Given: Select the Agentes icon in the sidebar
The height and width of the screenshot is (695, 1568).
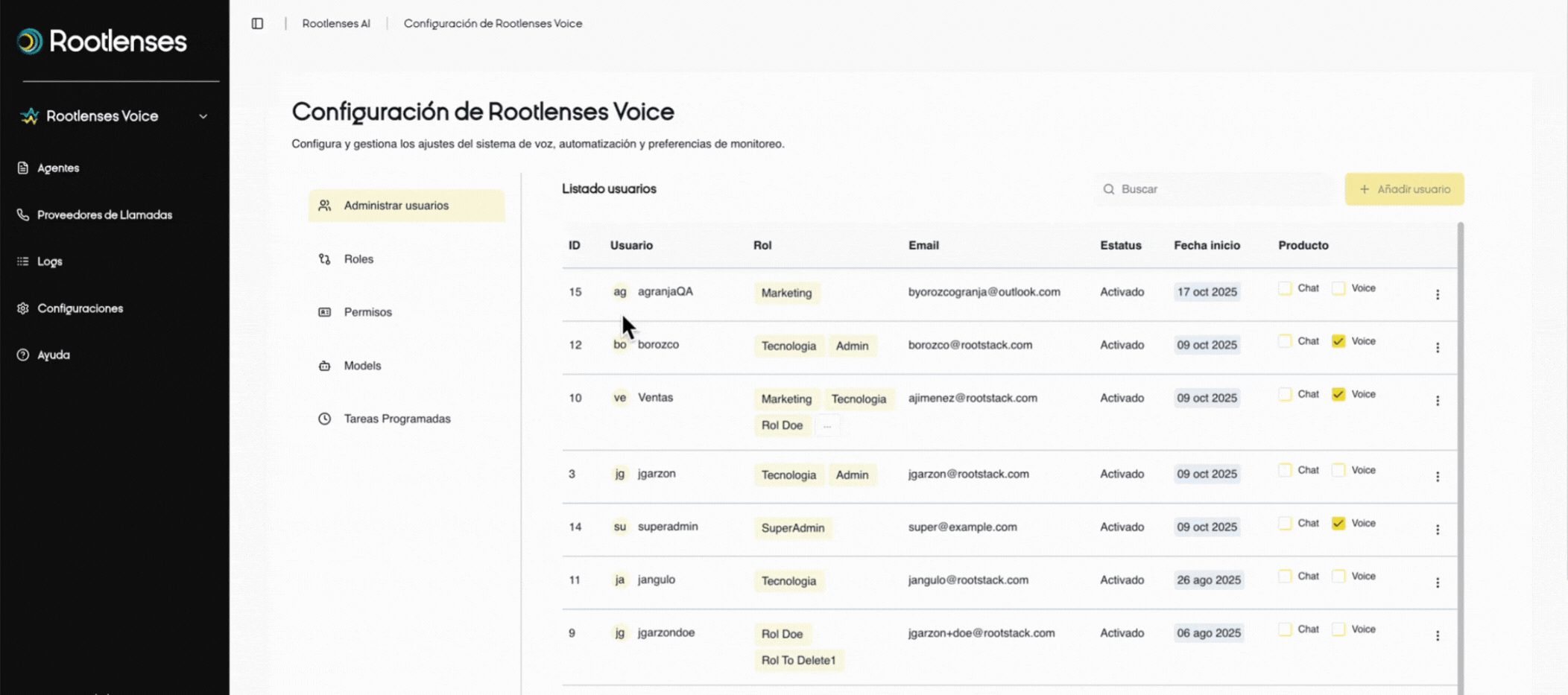Looking at the screenshot, I should pyautogui.click(x=23, y=168).
